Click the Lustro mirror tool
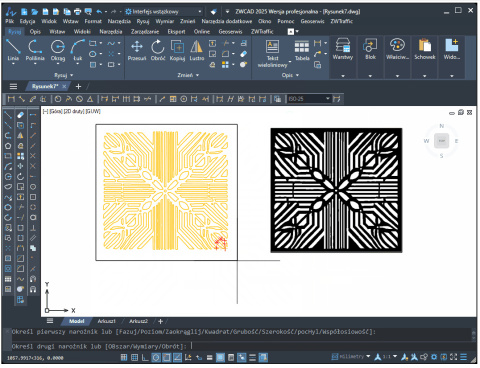This screenshot has width=480, height=368. pyautogui.click(x=197, y=50)
